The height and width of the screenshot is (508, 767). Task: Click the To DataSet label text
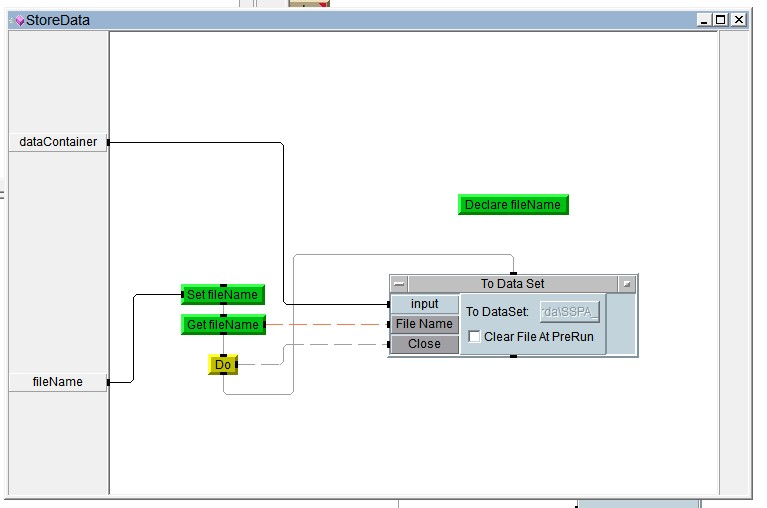[497, 312]
